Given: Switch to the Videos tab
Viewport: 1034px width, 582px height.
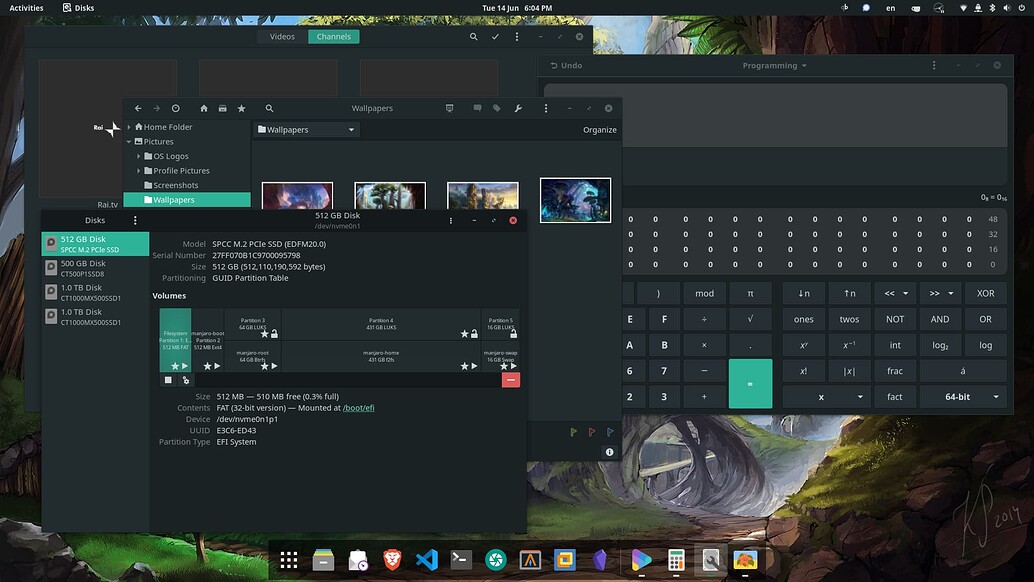Looking at the screenshot, I should [x=281, y=36].
